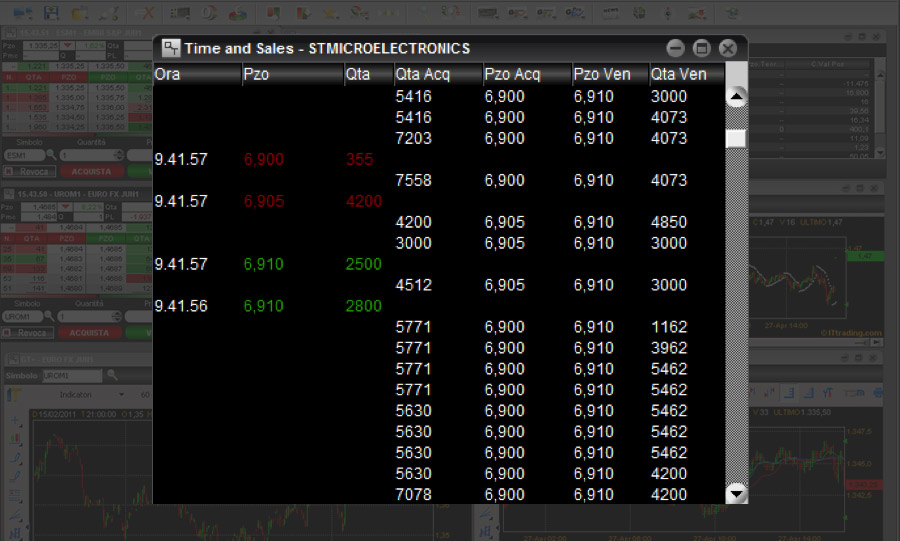Viewport: 900px width, 541px height.
Task: Click the ACQUISTA button in UROM1 panel
Action: (x=89, y=332)
